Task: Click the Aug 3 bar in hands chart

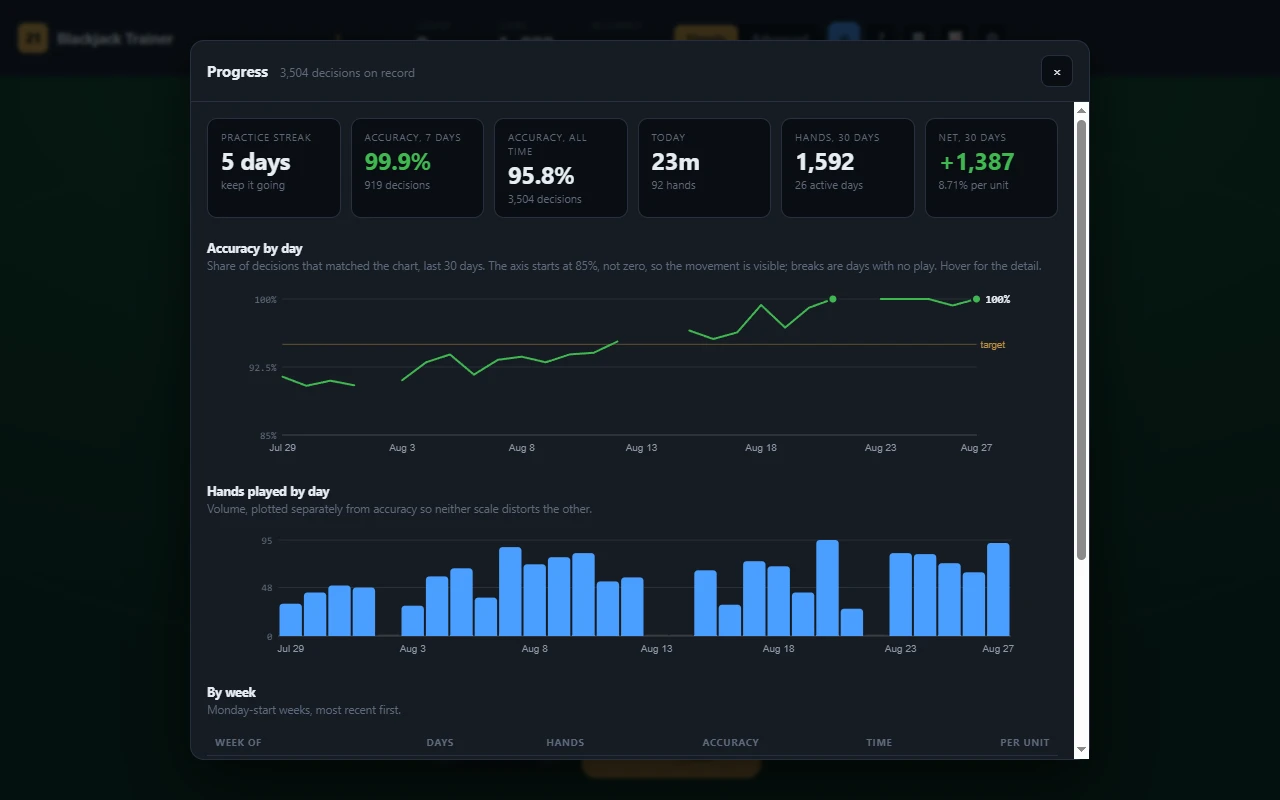Action: click(413, 621)
